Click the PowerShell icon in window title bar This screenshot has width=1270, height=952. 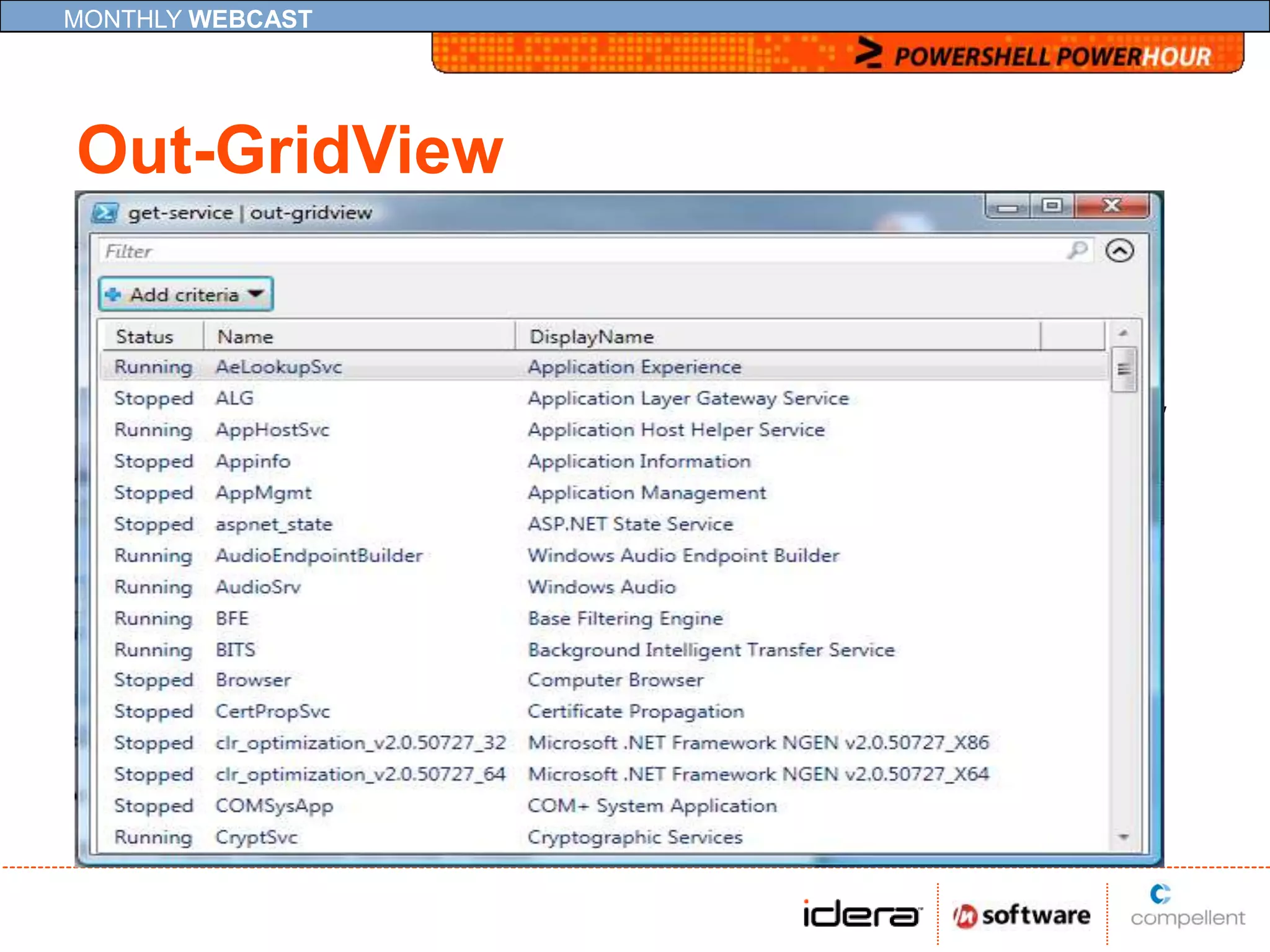pos(105,213)
